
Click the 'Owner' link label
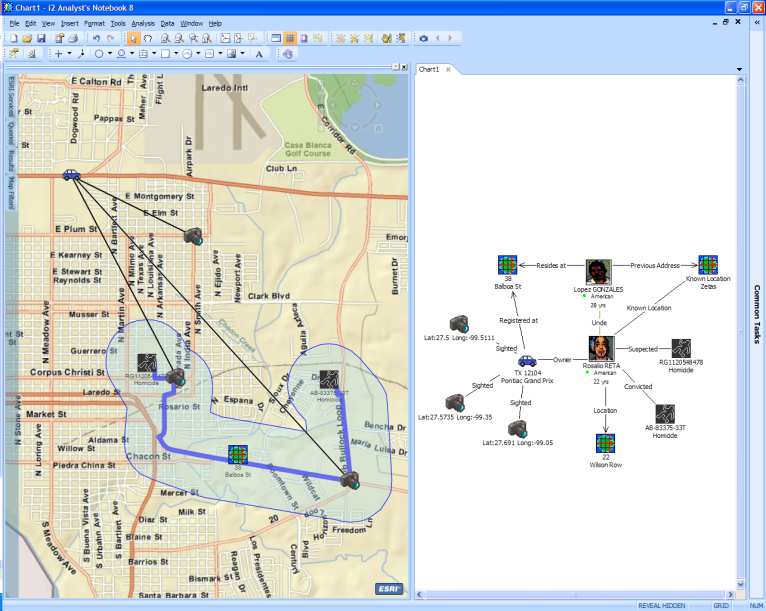click(x=562, y=359)
